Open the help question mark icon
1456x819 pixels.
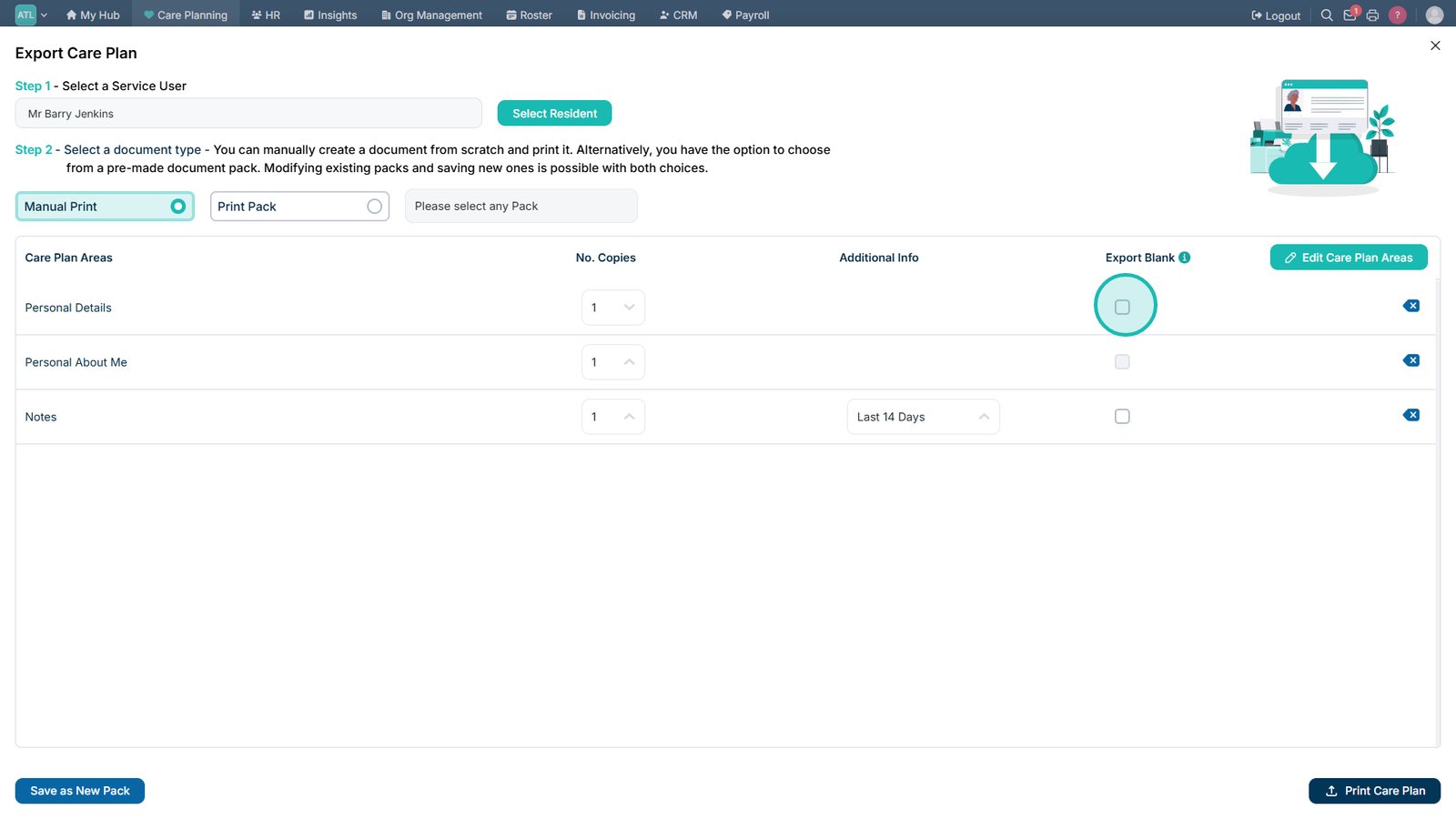coord(1398,15)
